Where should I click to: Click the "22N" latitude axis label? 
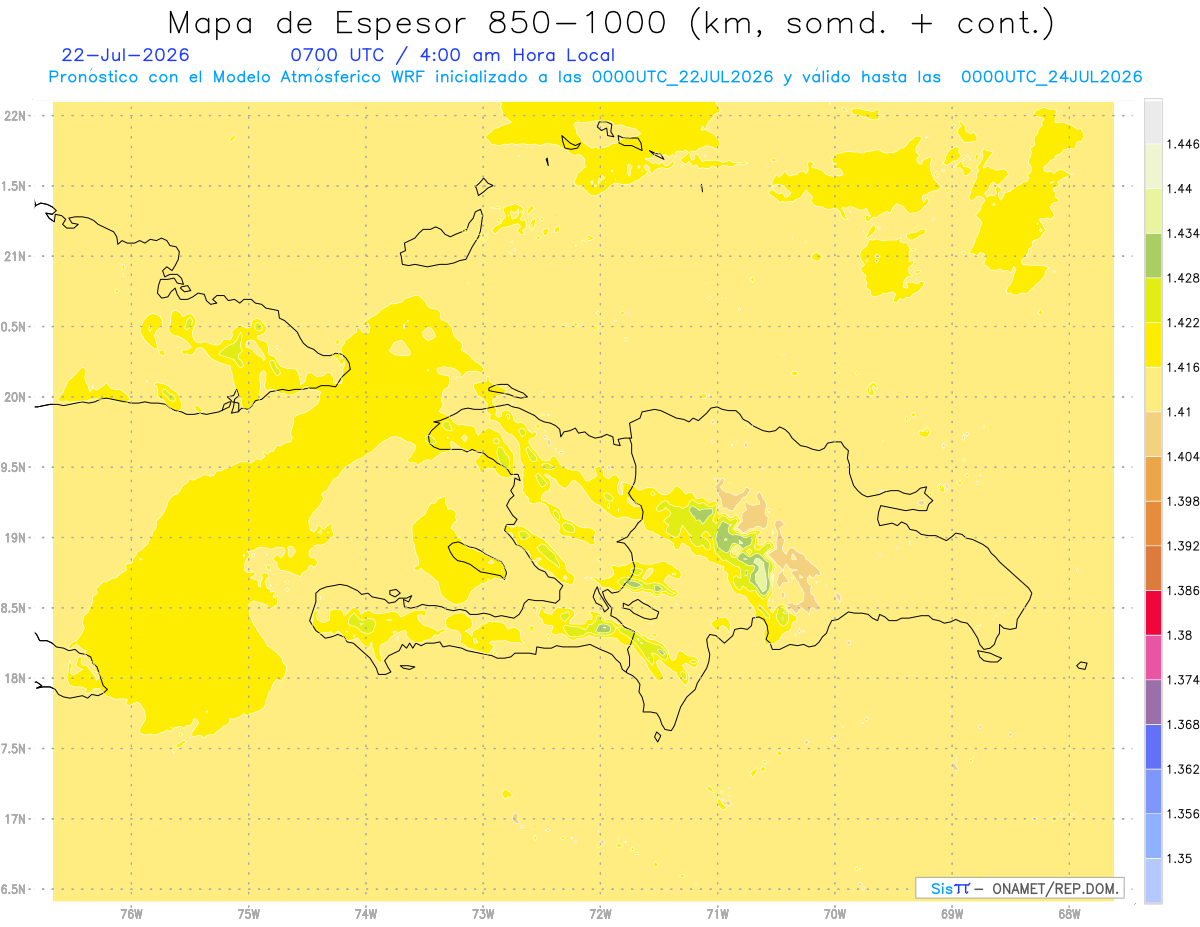pyautogui.click(x=17, y=115)
